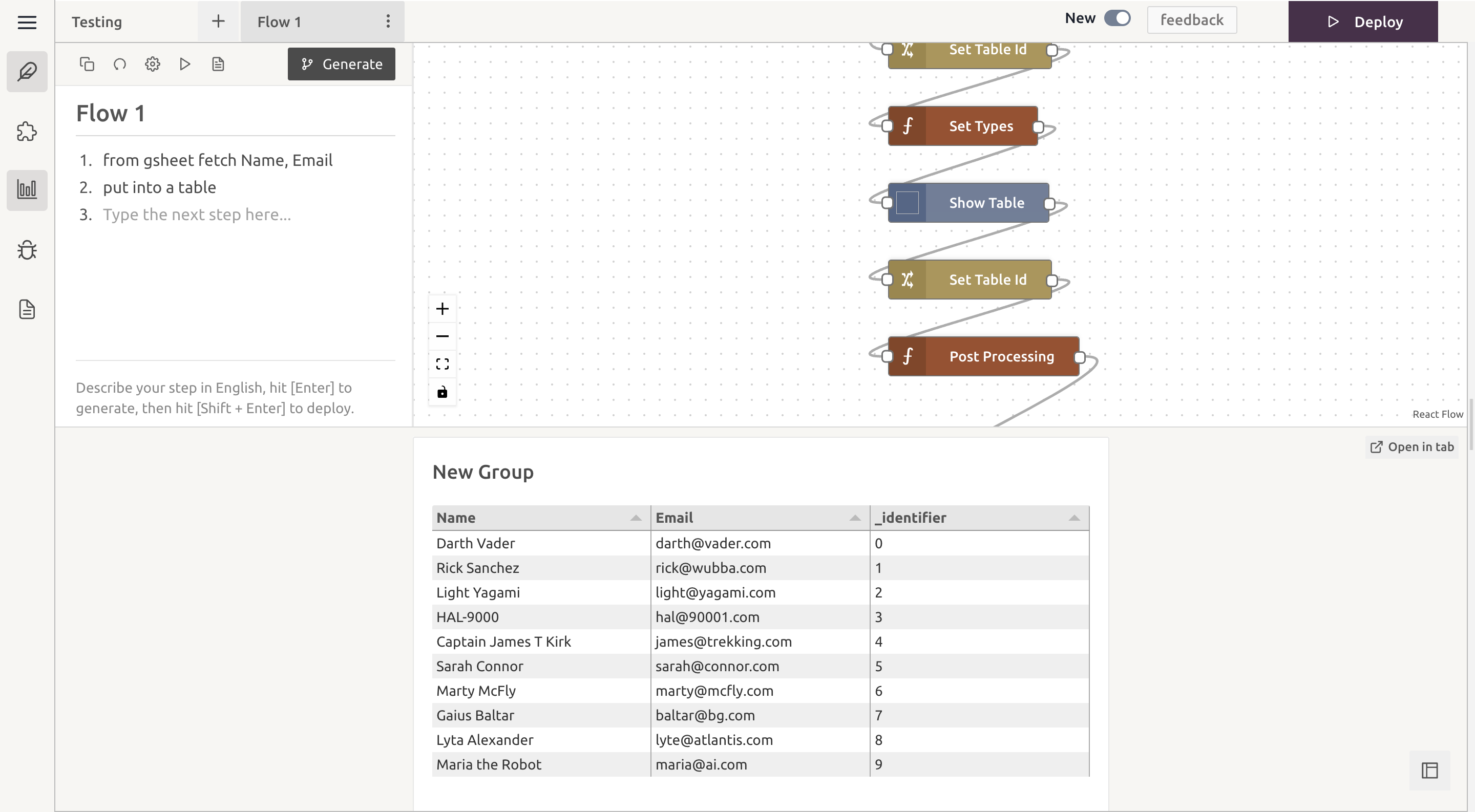The width and height of the screenshot is (1475, 812).
Task: Click the Generate button
Action: point(341,64)
